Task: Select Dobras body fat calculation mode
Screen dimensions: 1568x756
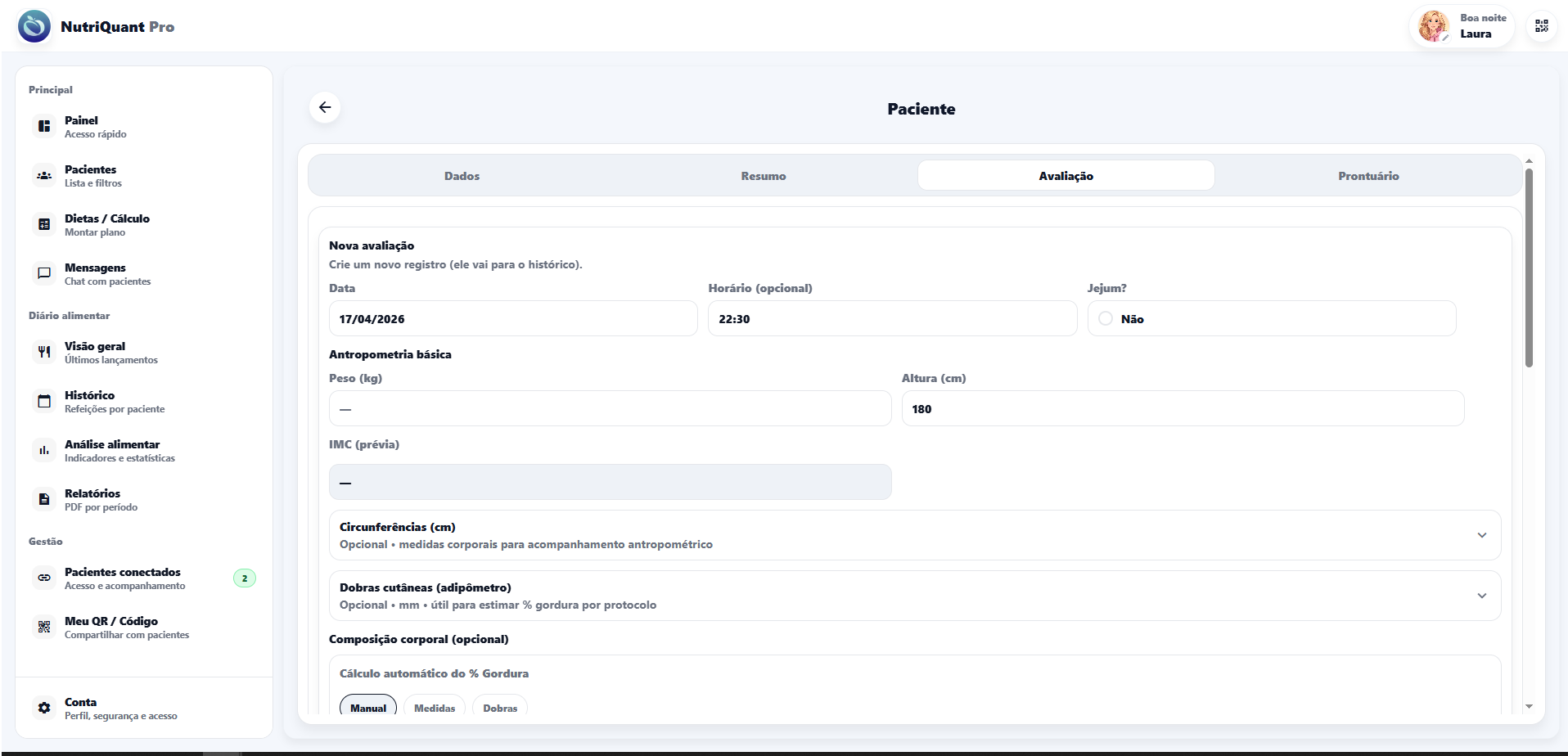Action: [499, 708]
